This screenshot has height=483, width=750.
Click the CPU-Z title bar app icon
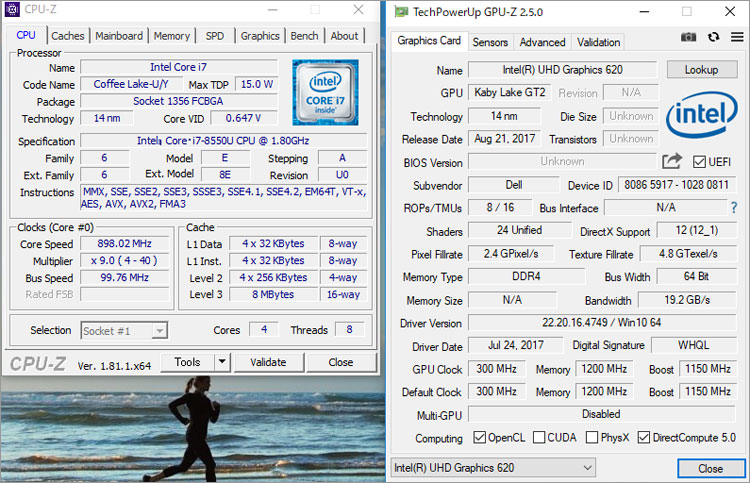pos(12,9)
